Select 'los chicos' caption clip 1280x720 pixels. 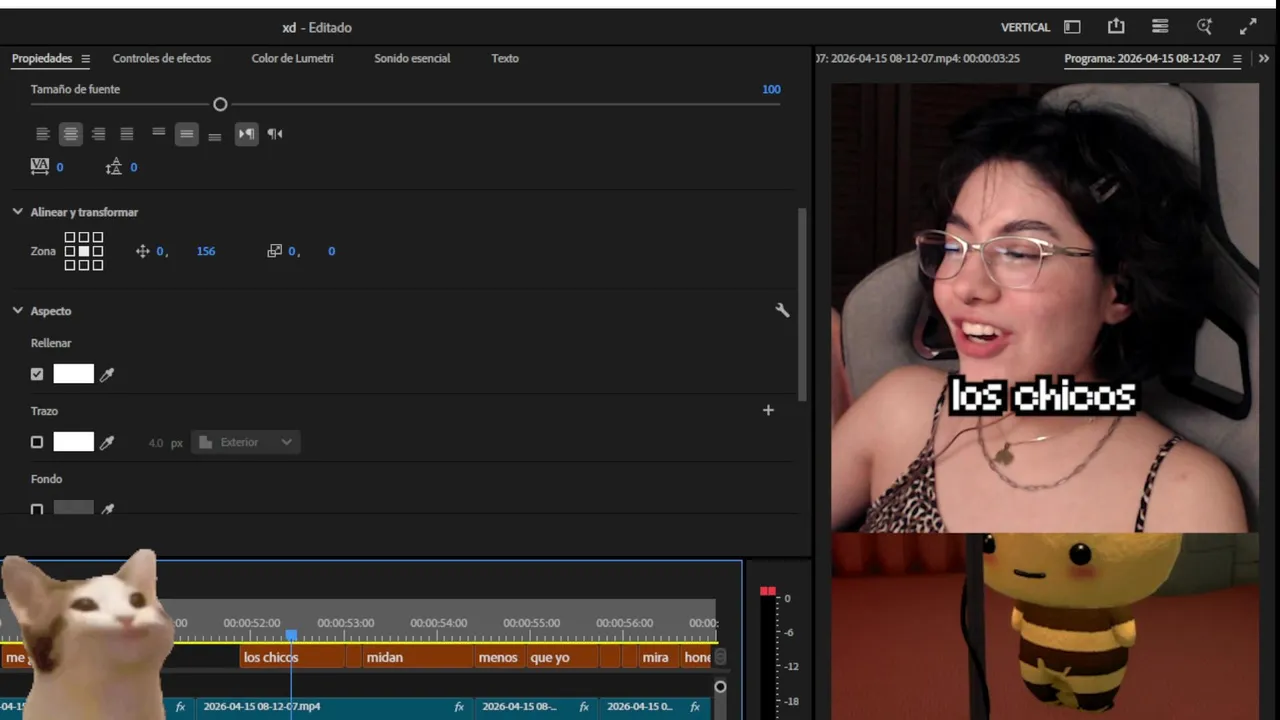[x=293, y=657]
